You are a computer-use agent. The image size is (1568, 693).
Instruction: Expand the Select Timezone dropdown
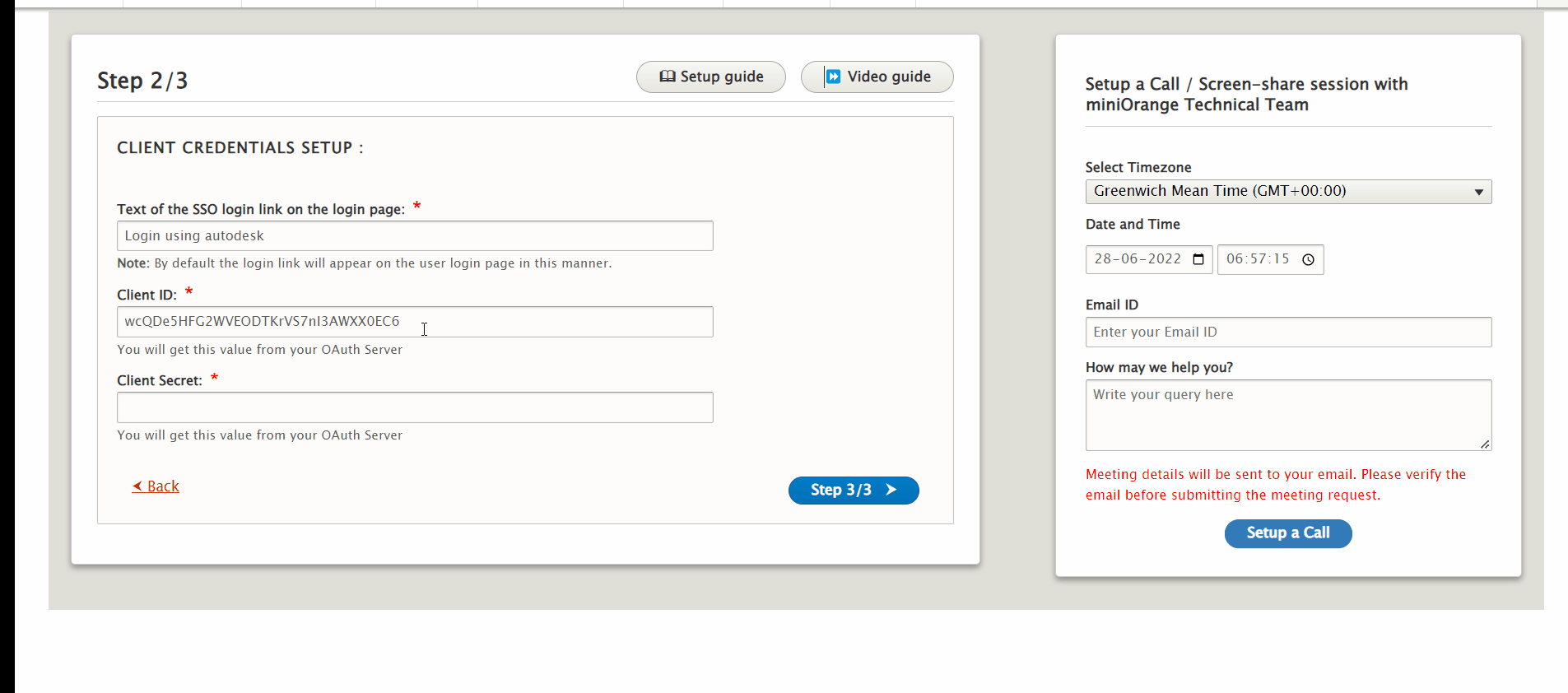point(1287,192)
